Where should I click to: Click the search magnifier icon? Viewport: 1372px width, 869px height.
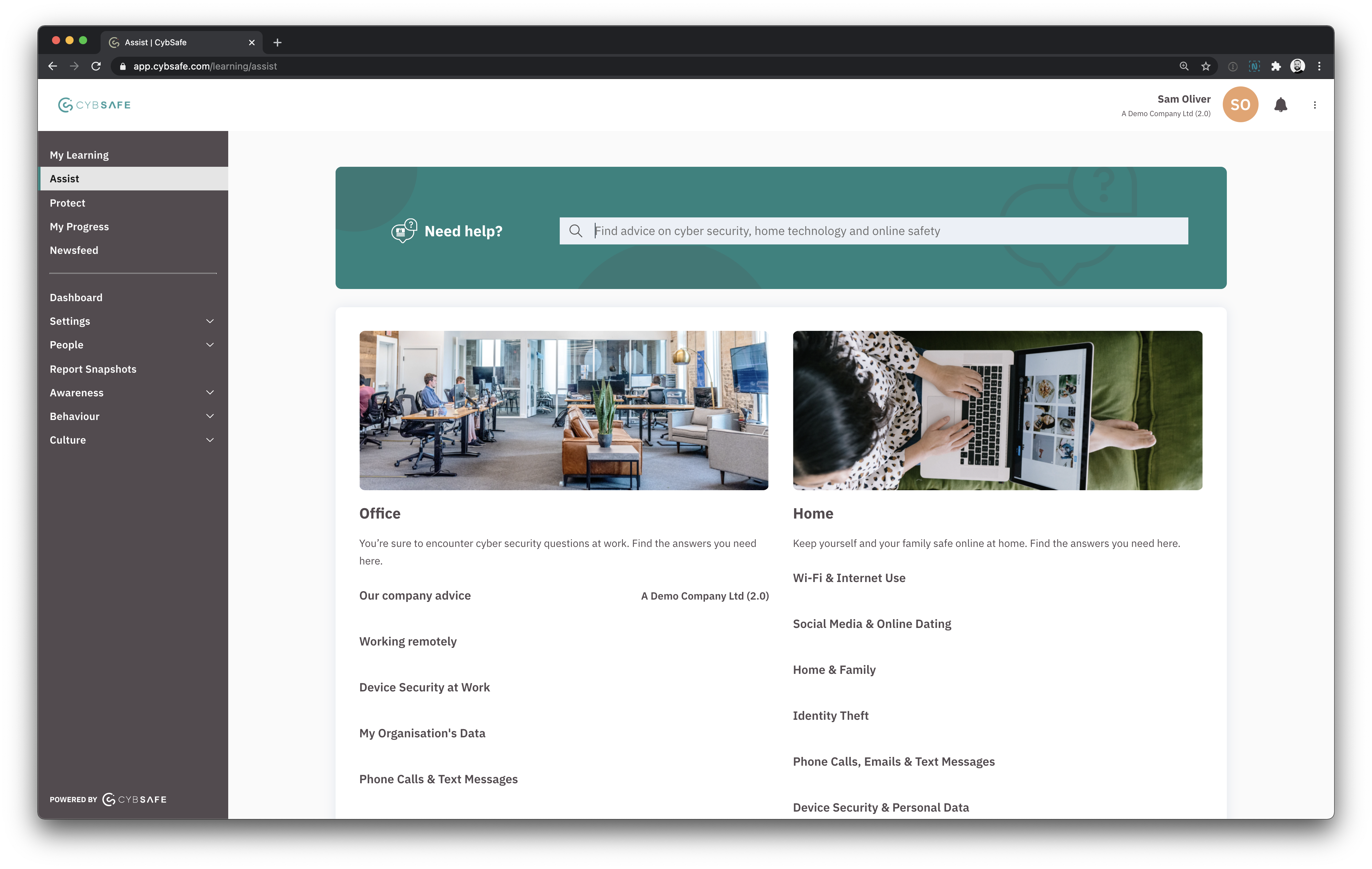(x=576, y=231)
